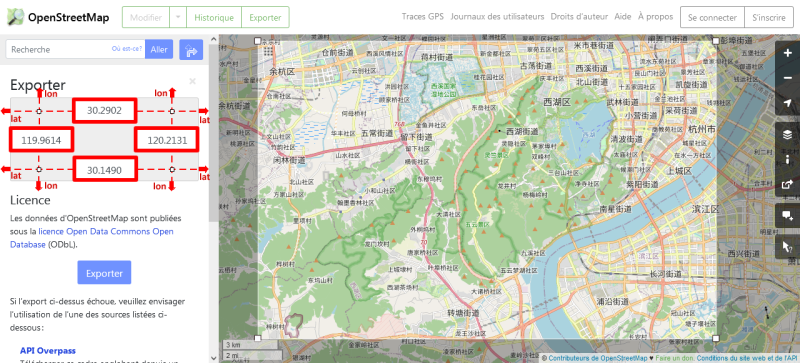This screenshot has width=800, height=363.
Task: Open the Modifier dropdown arrow
Action: click(178, 17)
